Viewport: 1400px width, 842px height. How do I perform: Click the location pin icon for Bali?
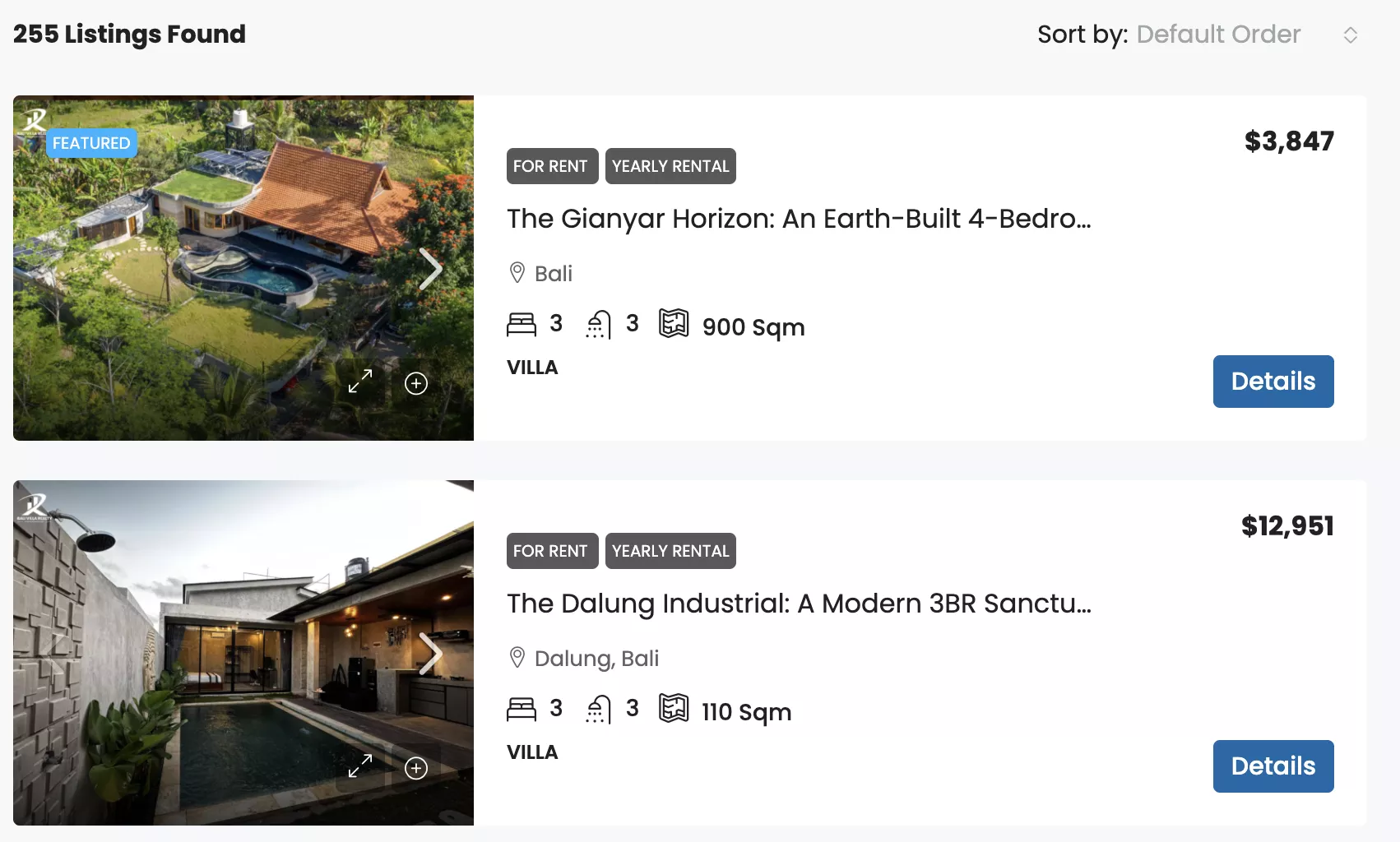click(517, 272)
